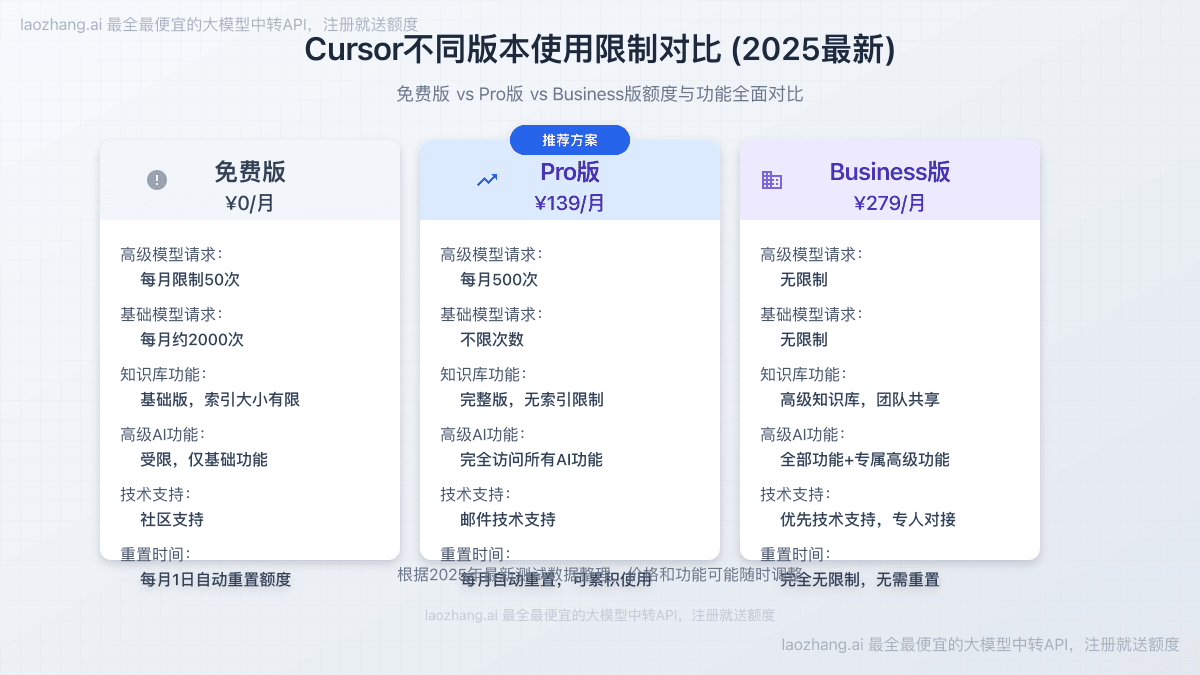Select the 免费版 card title
Viewport: 1200px width, 675px height.
click(x=250, y=171)
